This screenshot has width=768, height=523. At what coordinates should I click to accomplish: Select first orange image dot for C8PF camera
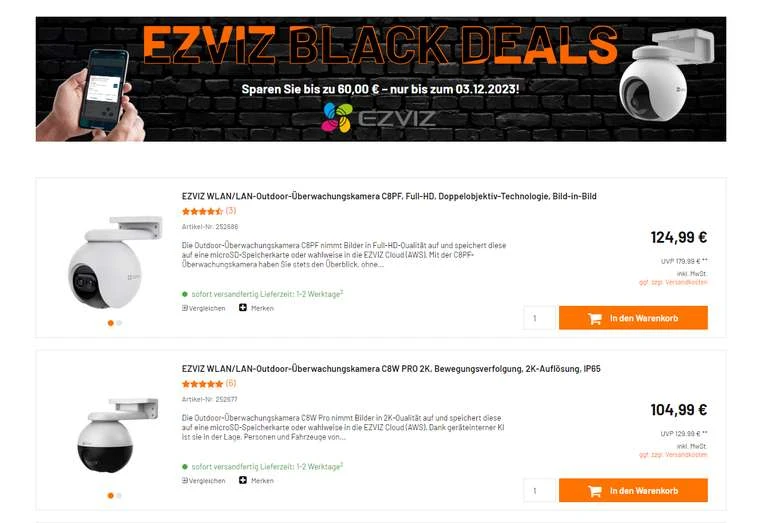(110, 323)
